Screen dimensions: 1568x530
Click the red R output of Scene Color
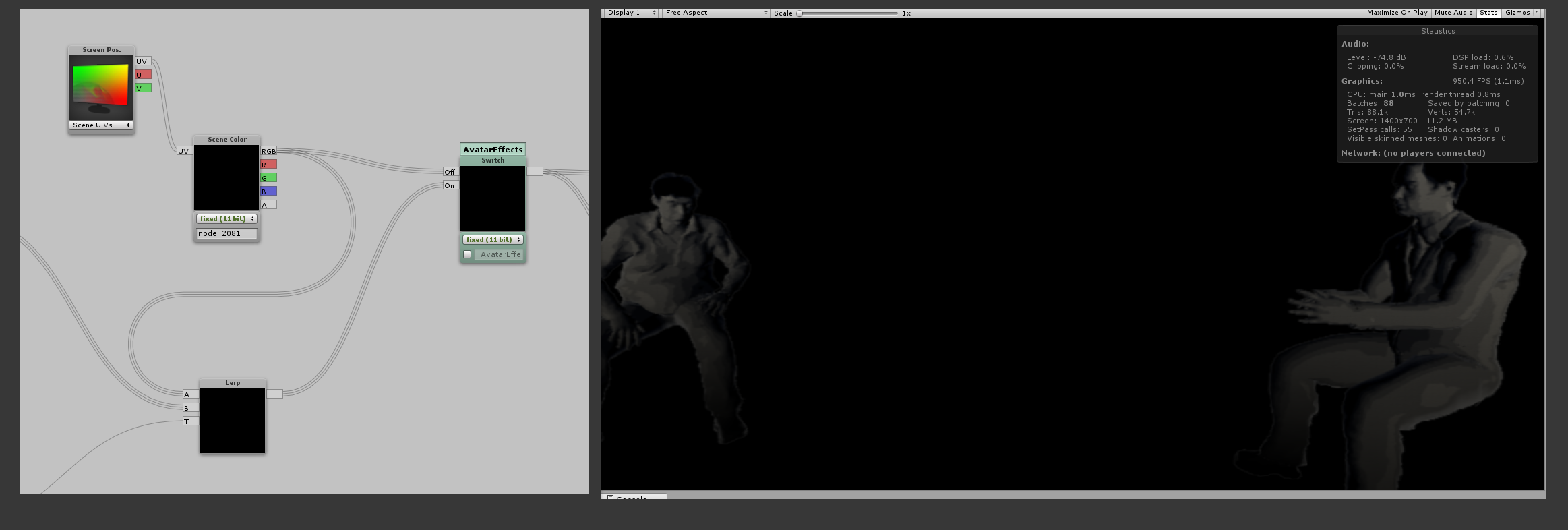tap(268, 165)
